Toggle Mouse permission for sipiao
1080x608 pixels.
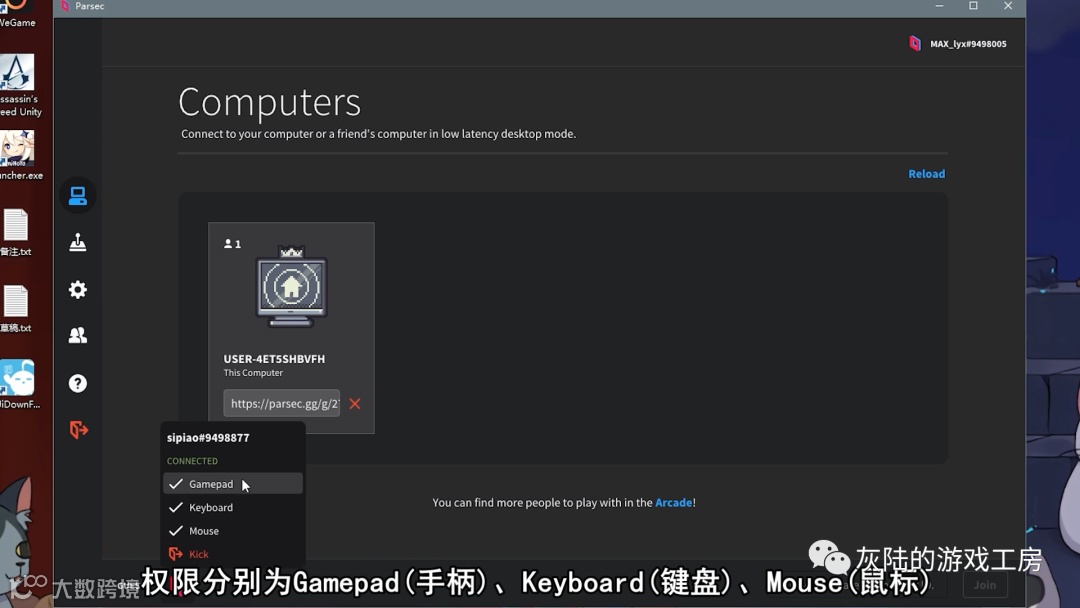(x=233, y=531)
